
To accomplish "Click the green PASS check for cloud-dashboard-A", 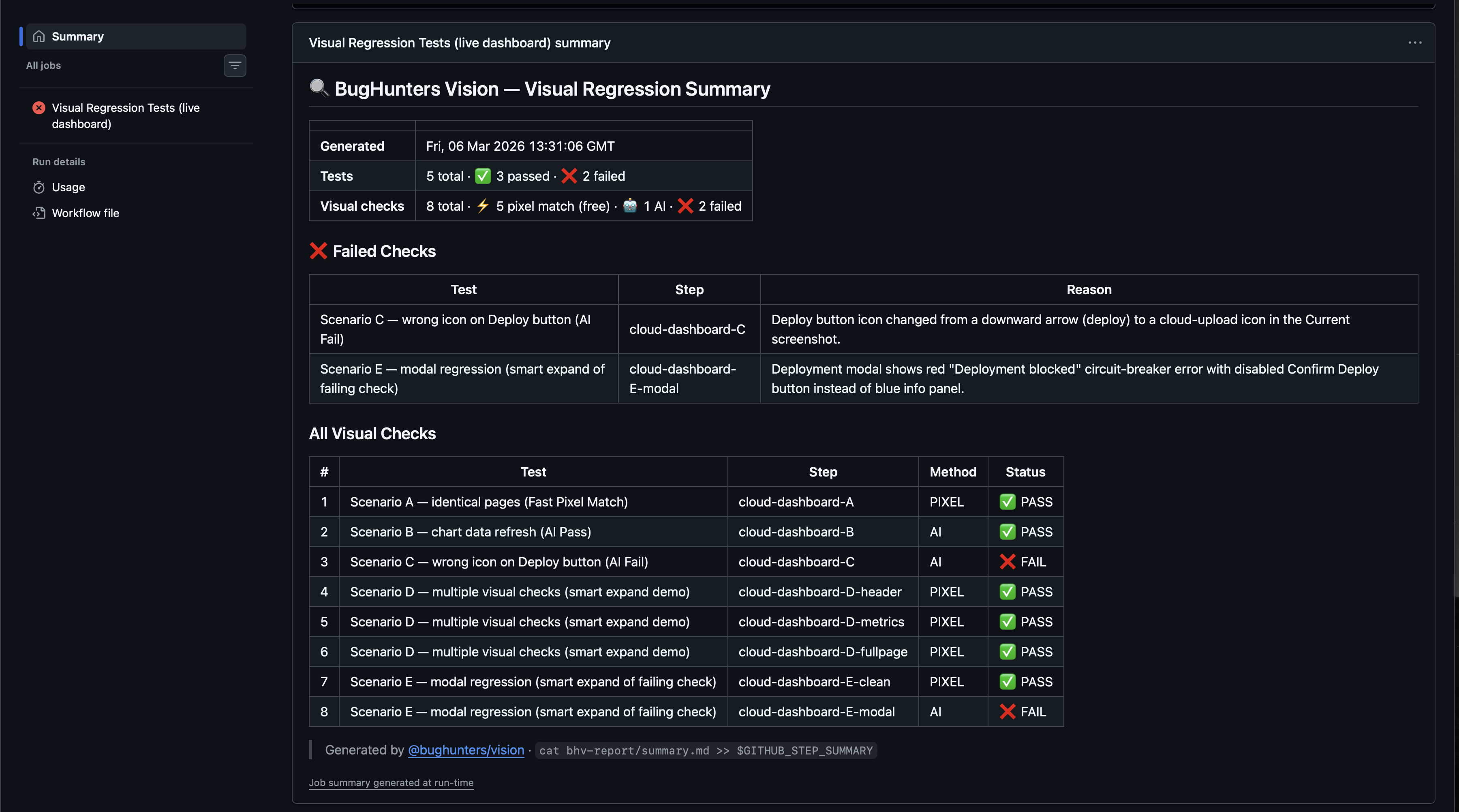I will point(1008,502).
